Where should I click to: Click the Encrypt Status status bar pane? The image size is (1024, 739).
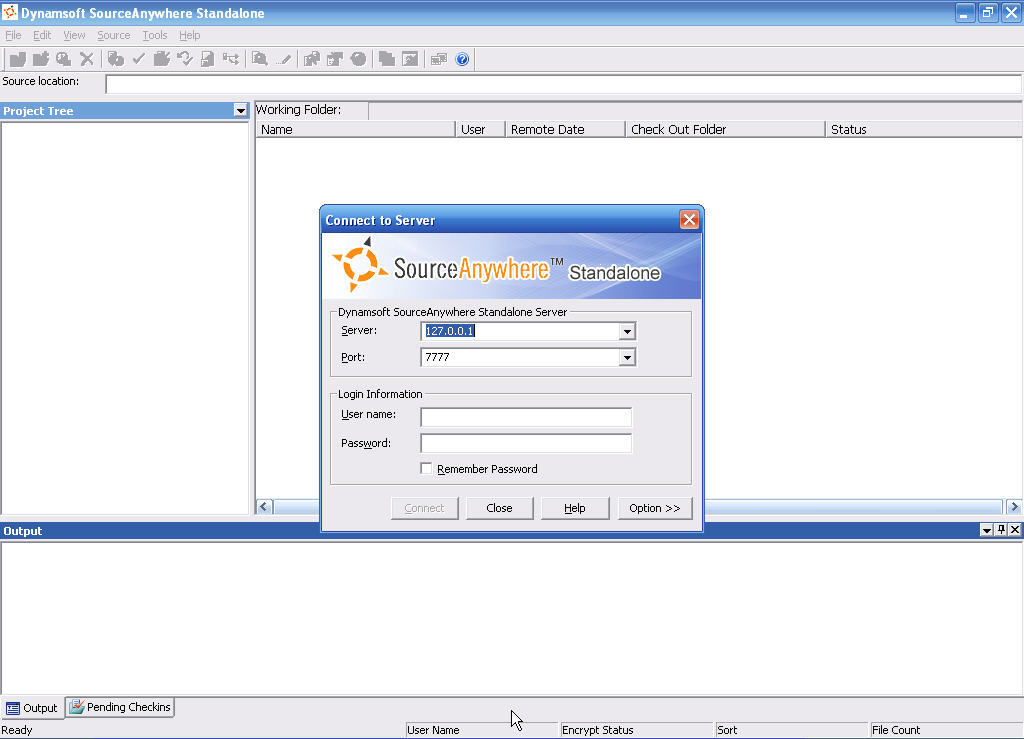(637, 730)
